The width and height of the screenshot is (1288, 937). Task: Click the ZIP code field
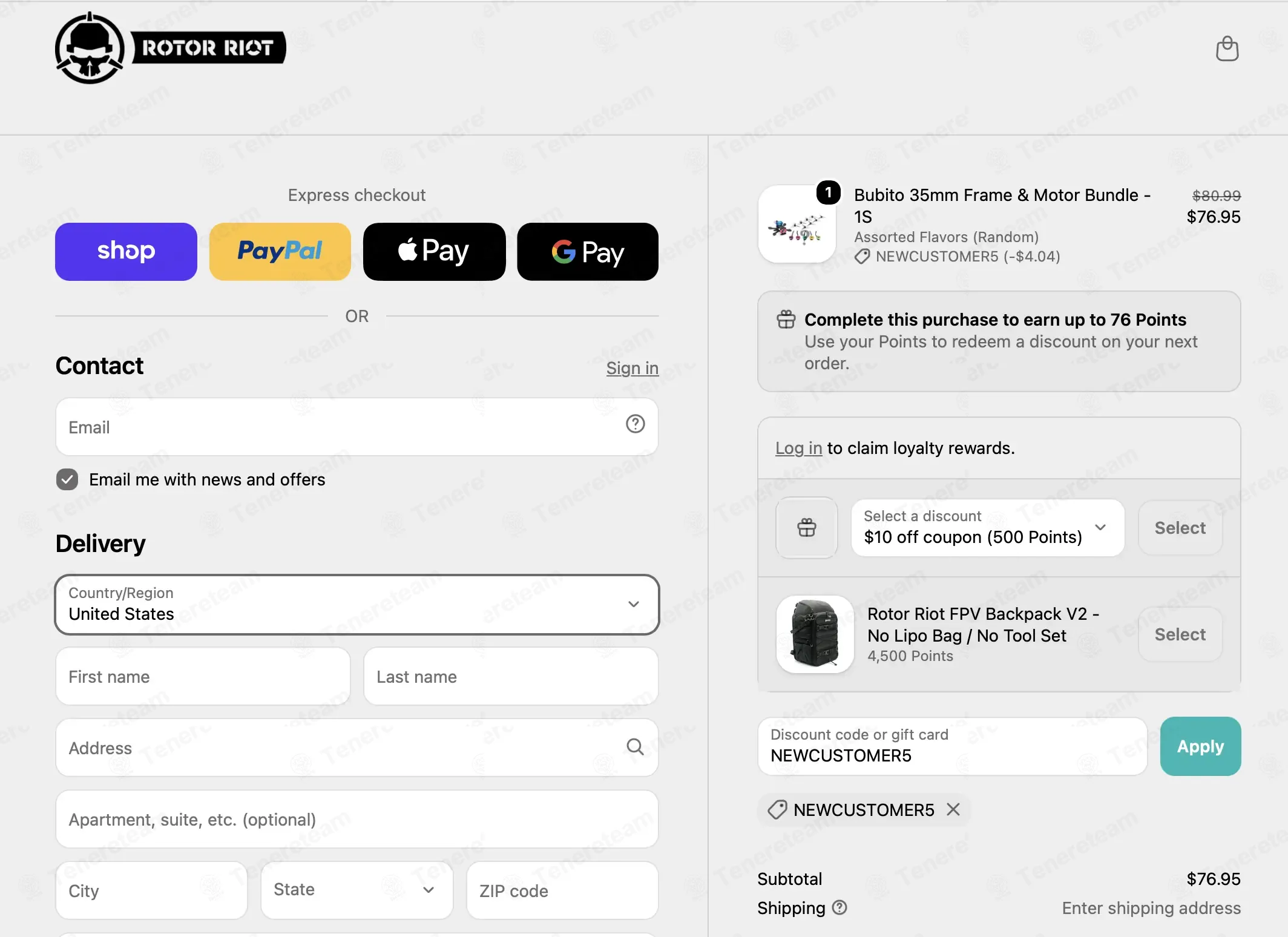coord(562,890)
